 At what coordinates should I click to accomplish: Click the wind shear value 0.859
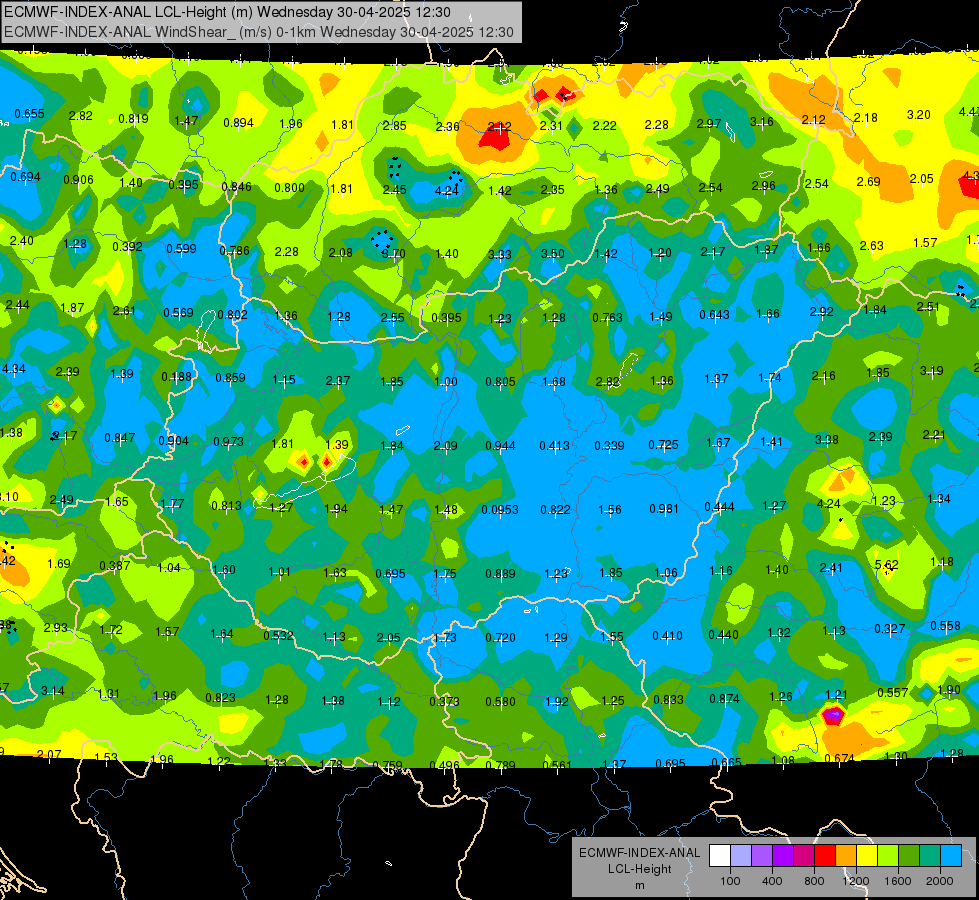pos(230,377)
